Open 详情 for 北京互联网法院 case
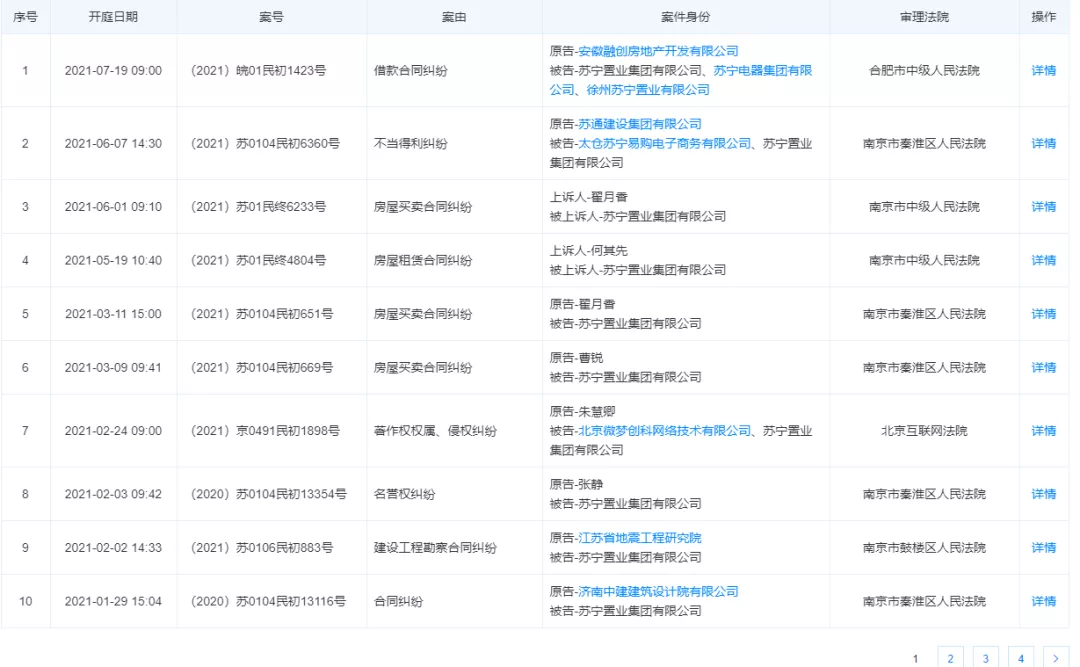This screenshot has width=1080, height=667. point(1043,430)
